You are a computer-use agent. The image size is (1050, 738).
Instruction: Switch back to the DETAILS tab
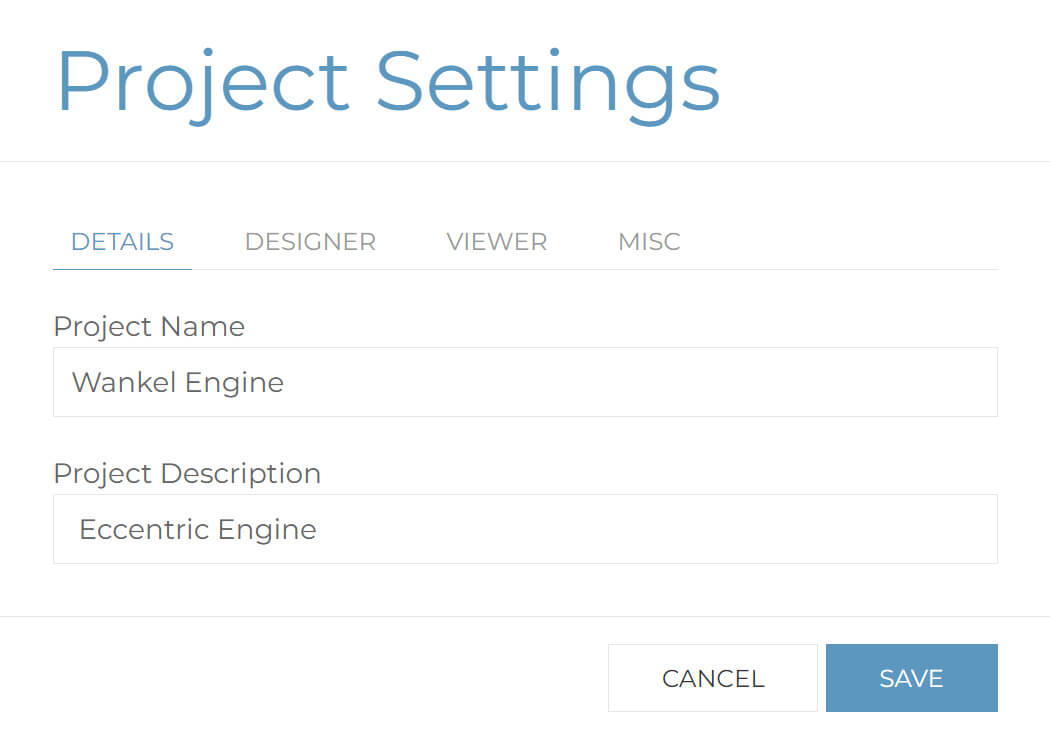(x=122, y=241)
